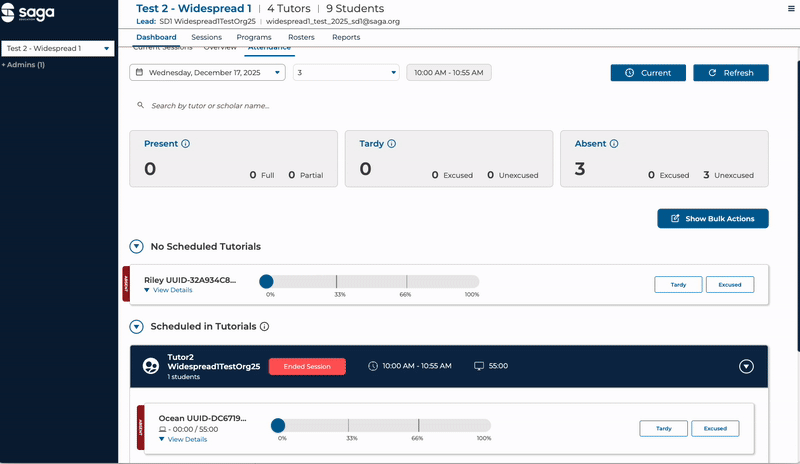Mark Ocean as Excused

[715, 429]
